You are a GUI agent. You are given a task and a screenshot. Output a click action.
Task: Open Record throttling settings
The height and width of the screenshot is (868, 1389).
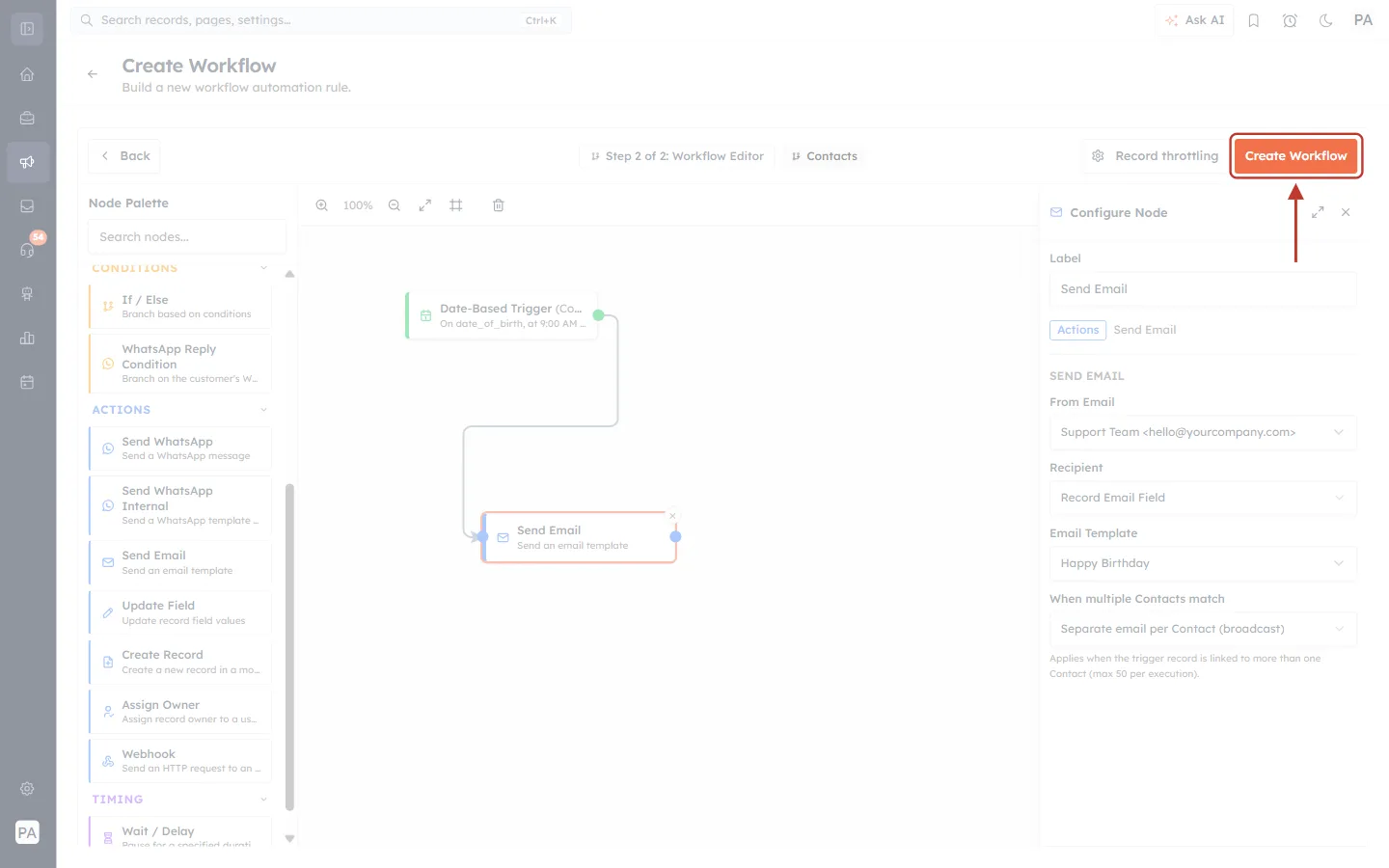pos(1155,156)
